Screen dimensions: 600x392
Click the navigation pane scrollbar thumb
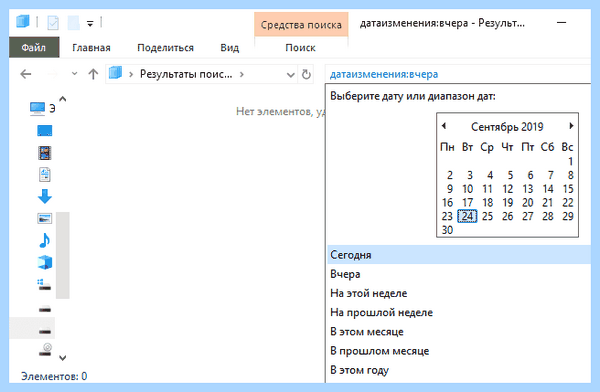pos(63,255)
